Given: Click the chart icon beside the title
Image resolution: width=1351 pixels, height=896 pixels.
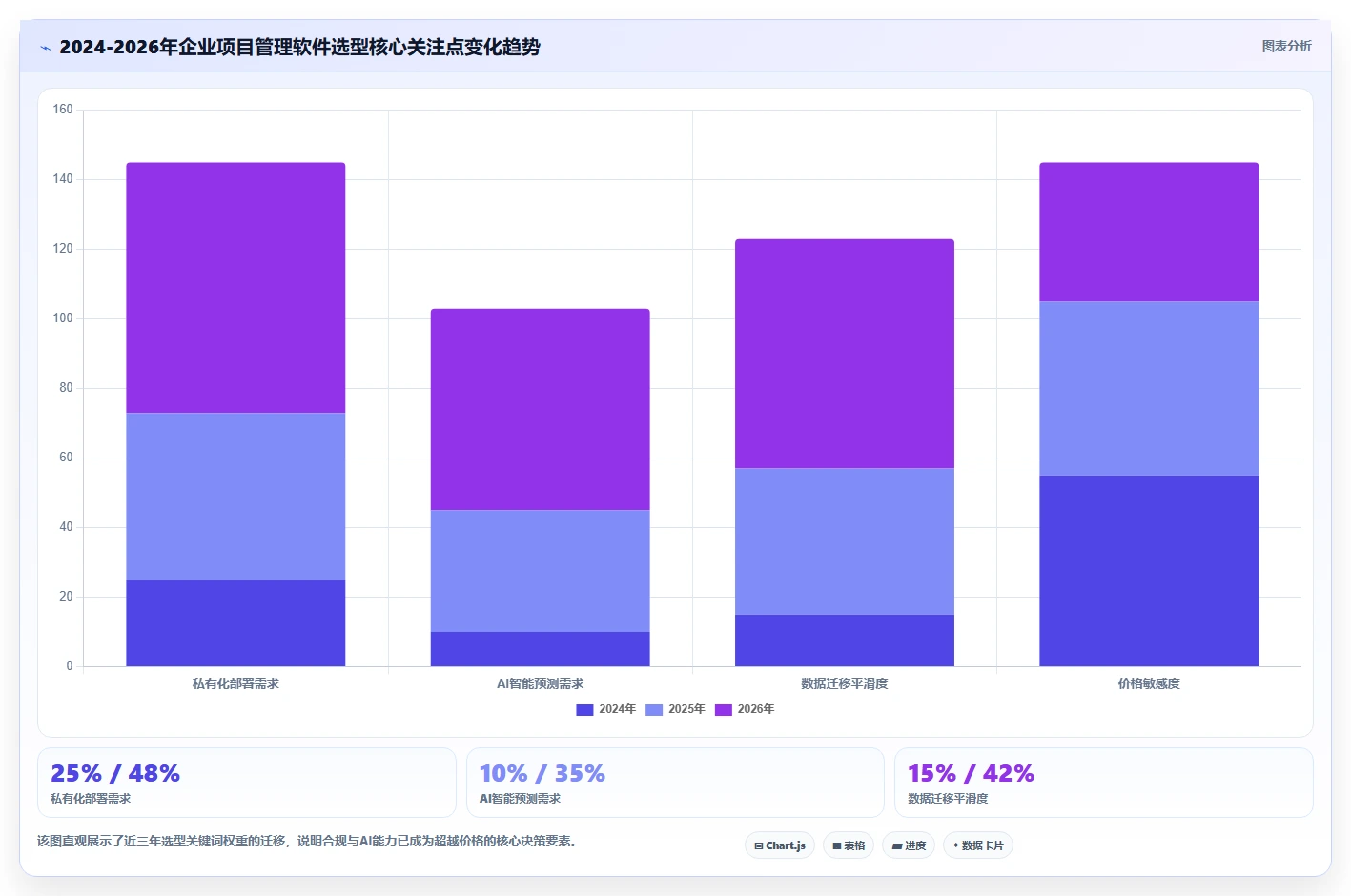Looking at the screenshot, I should coord(45,48).
